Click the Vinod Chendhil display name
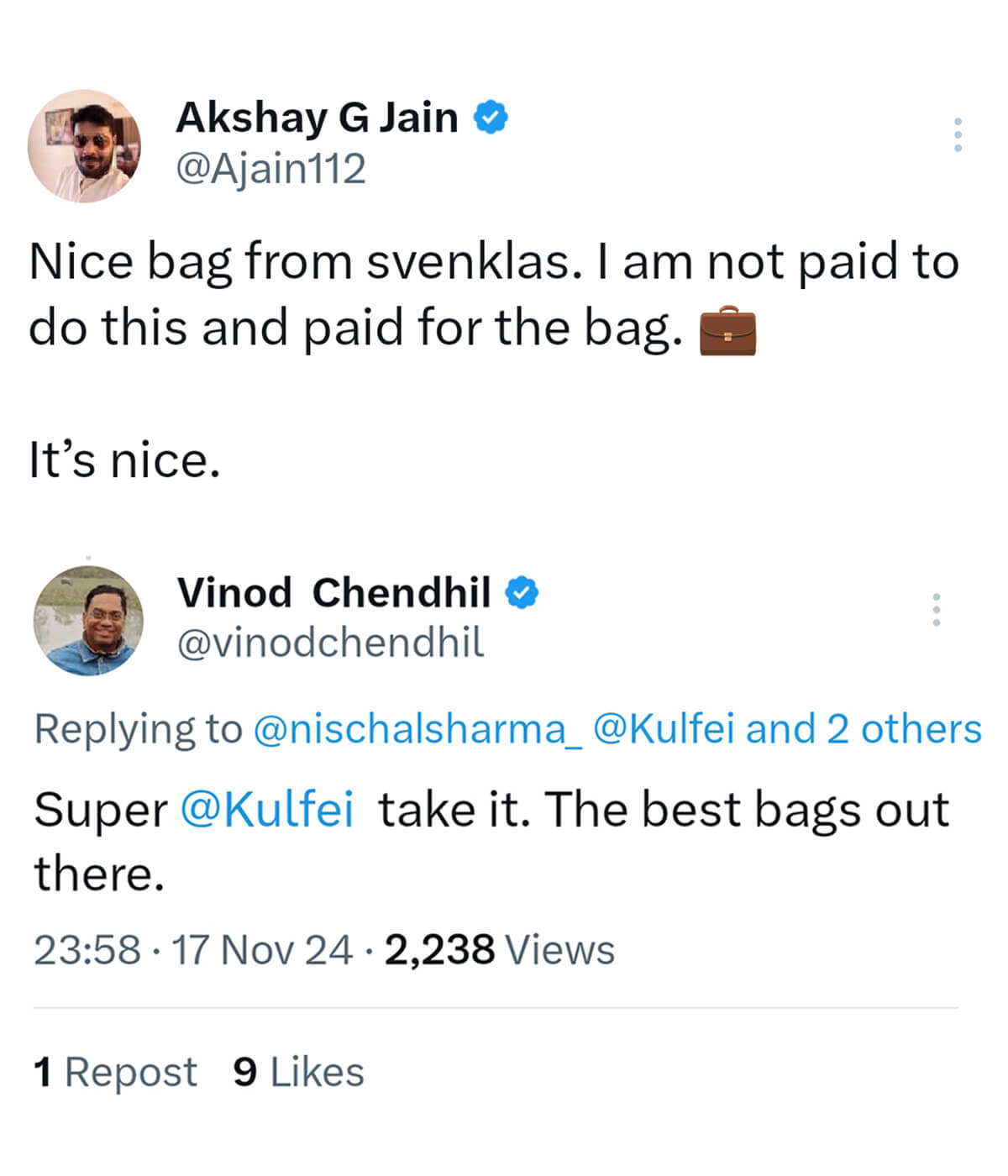This screenshot has width=1008, height=1176. pyautogui.click(x=333, y=593)
